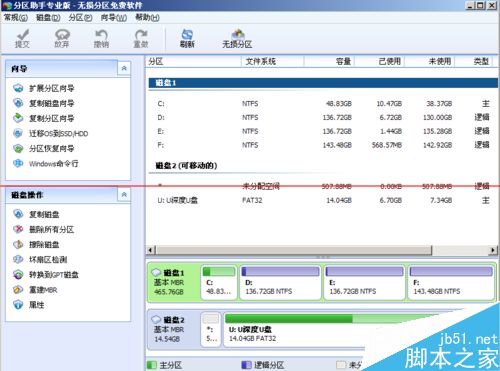Image resolution: width=500 pixels, height=371 pixels.
Task: Start 复制分区向导
Action: (x=43, y=118)
